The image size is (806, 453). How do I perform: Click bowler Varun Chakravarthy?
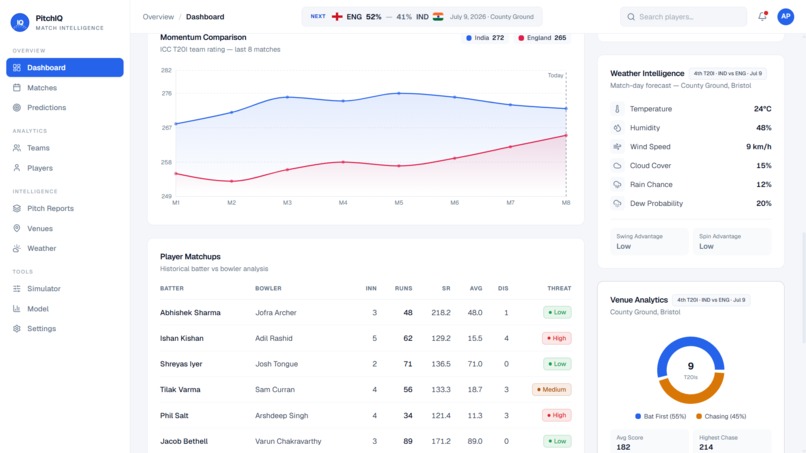[x=288, y=441]
